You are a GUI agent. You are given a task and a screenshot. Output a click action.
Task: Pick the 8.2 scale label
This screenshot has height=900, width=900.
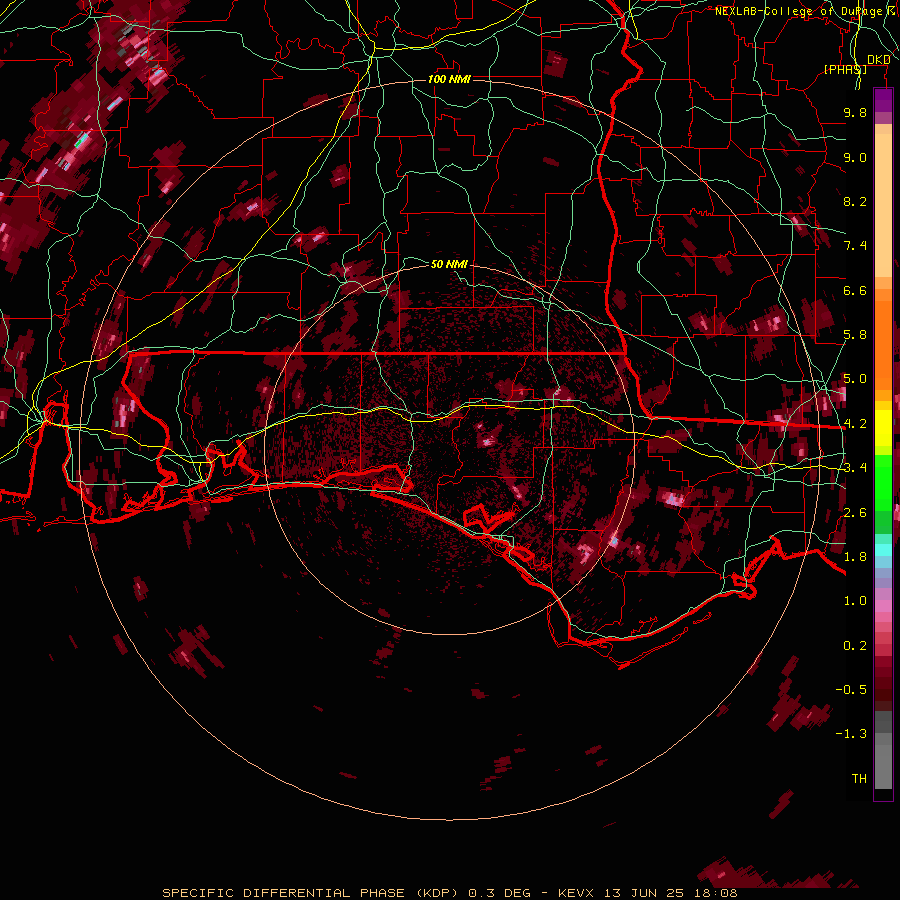(x=855, y=201)
